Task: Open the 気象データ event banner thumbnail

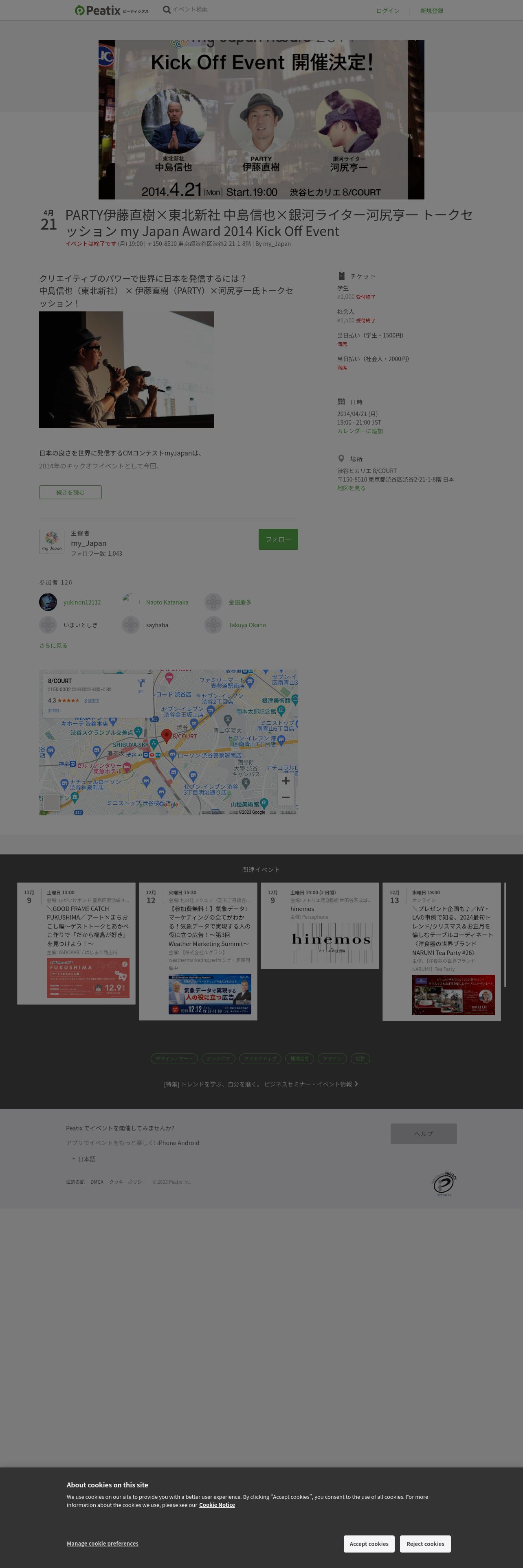Action: [210, 994]
